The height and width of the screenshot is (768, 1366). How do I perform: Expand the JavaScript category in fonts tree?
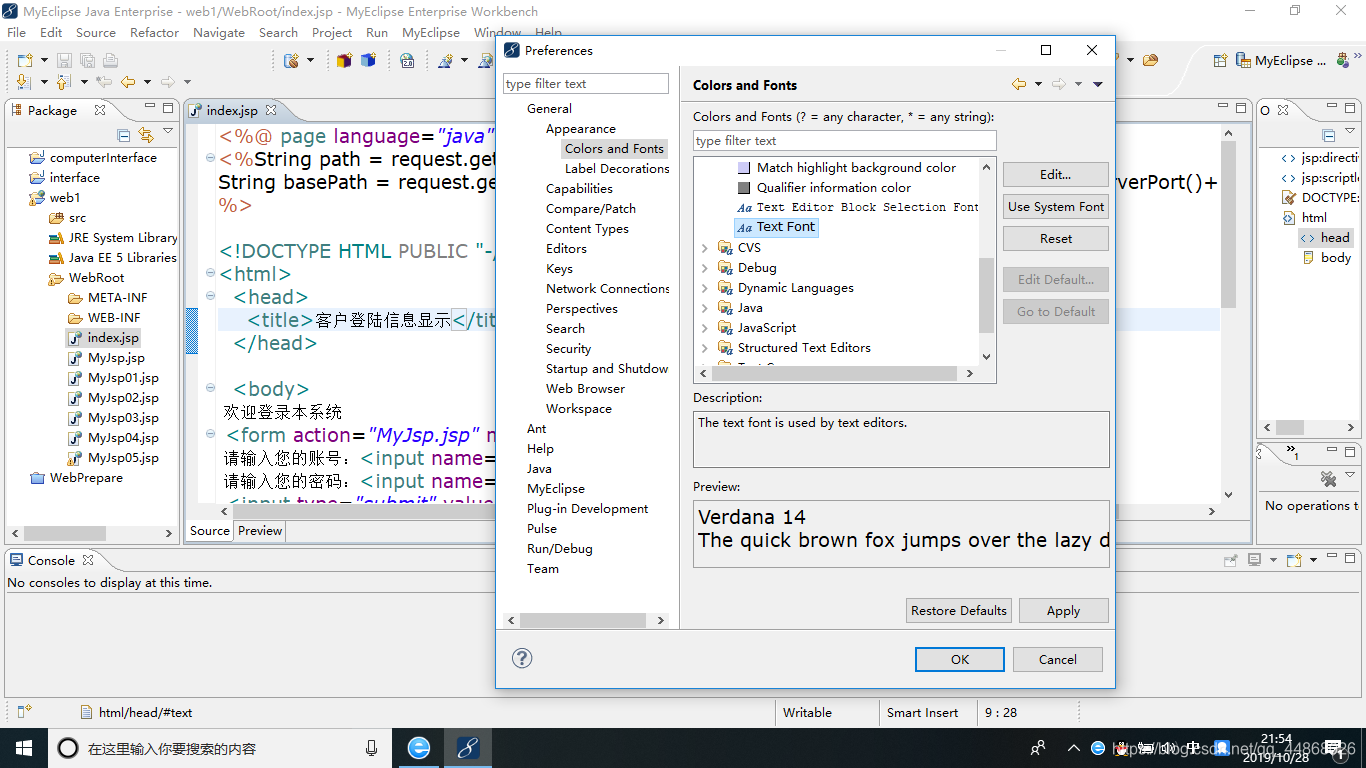coord(704,328)
